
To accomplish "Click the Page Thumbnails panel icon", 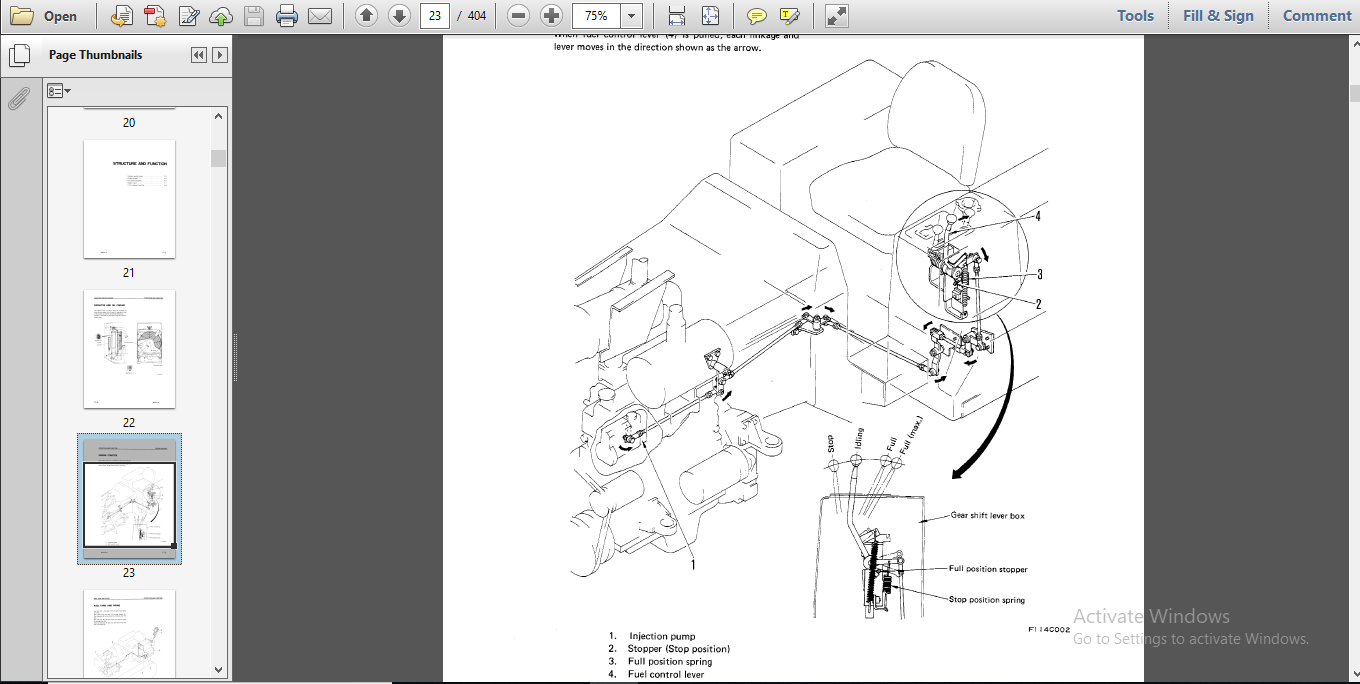I will [x=17, y=55].
